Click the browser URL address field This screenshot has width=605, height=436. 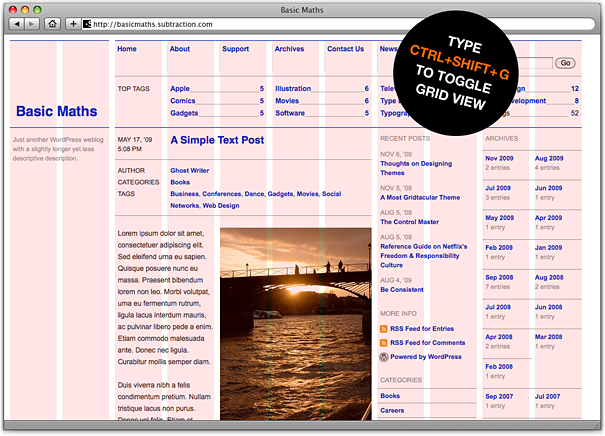pos(340,24)
